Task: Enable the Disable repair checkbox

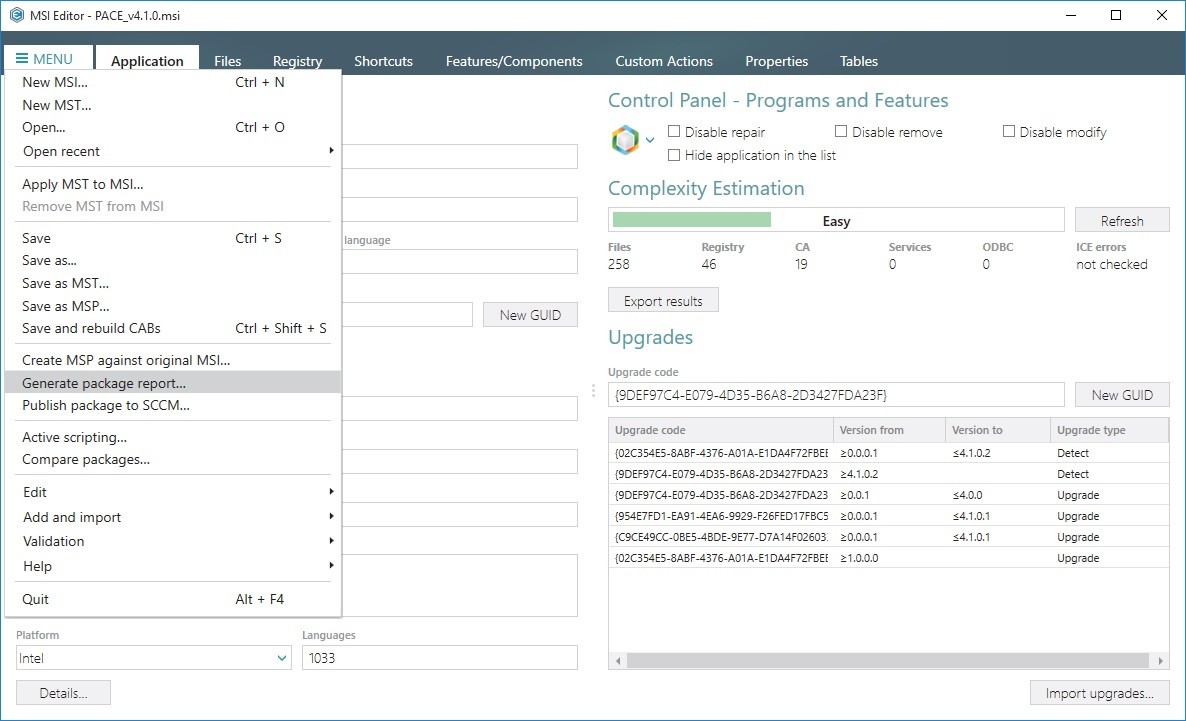Action: pos(674,132)
